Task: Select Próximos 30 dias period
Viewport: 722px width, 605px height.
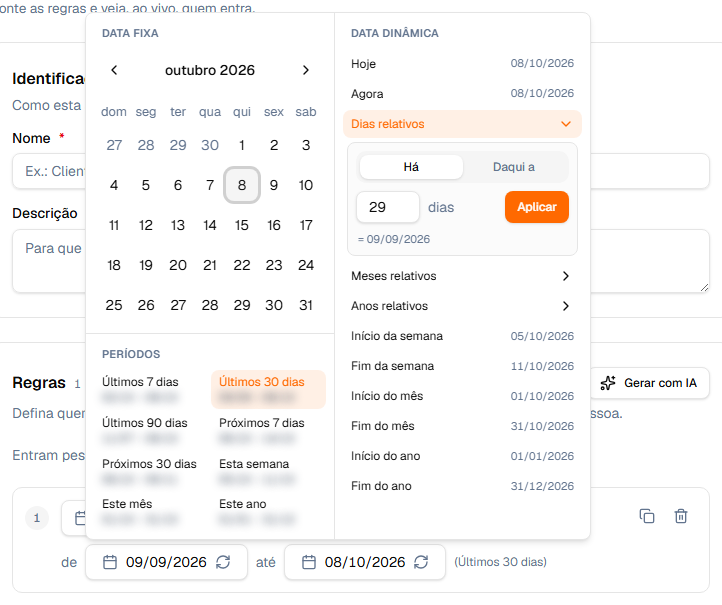Action: coord(151,471)
